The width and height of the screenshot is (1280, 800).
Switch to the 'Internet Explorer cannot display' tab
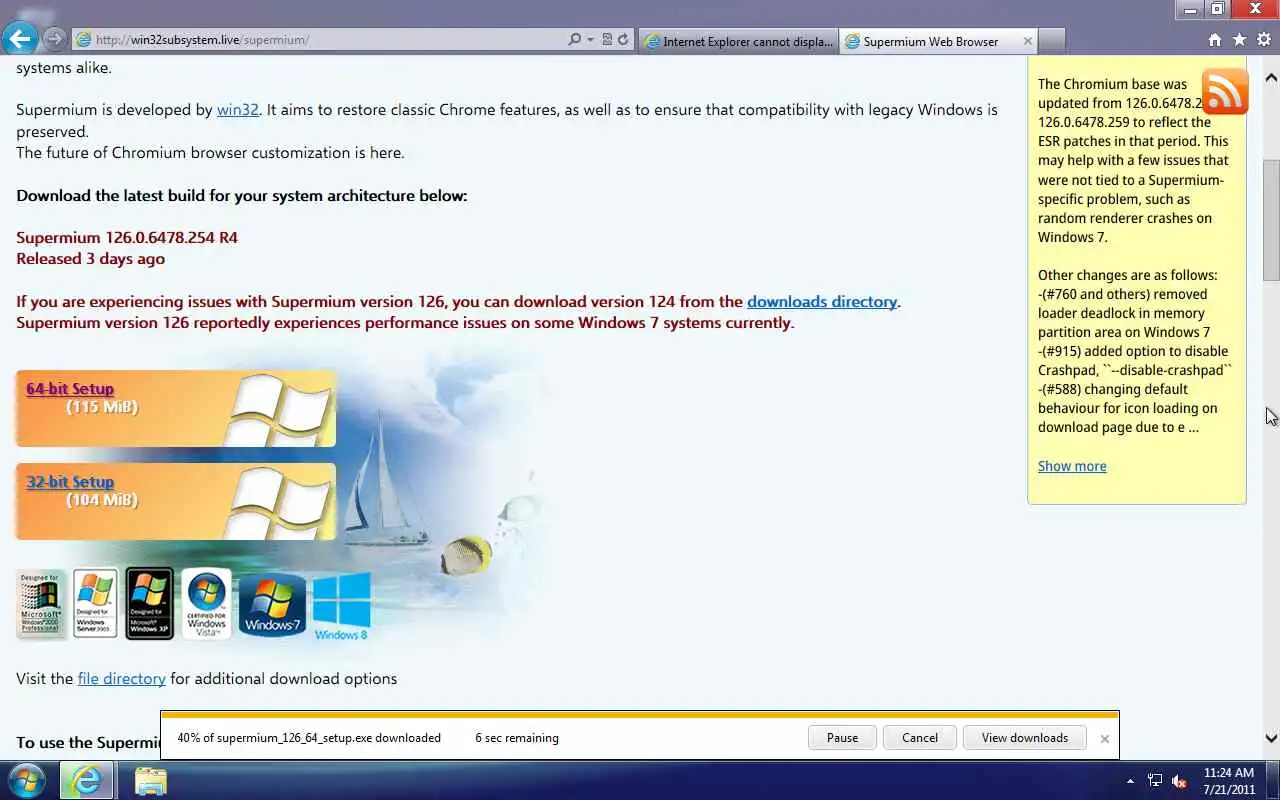coord(738,41)
